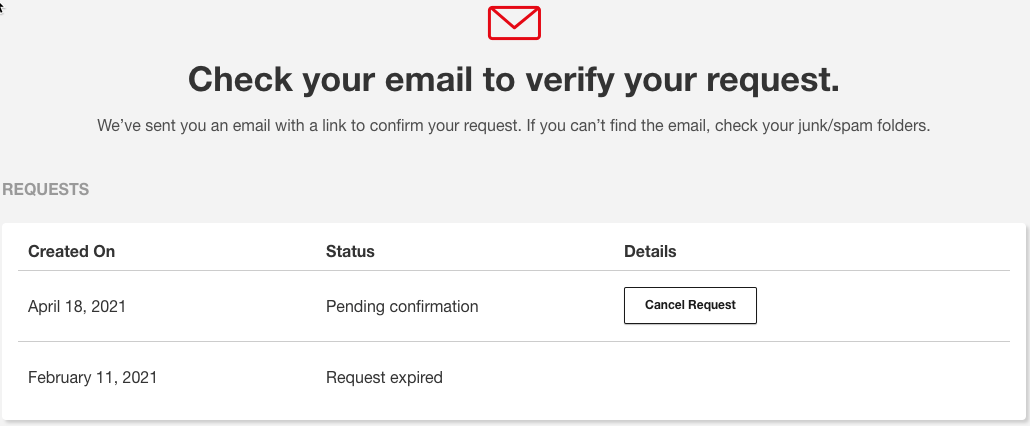Click empty Details cell of expired request

click(817, 377)
